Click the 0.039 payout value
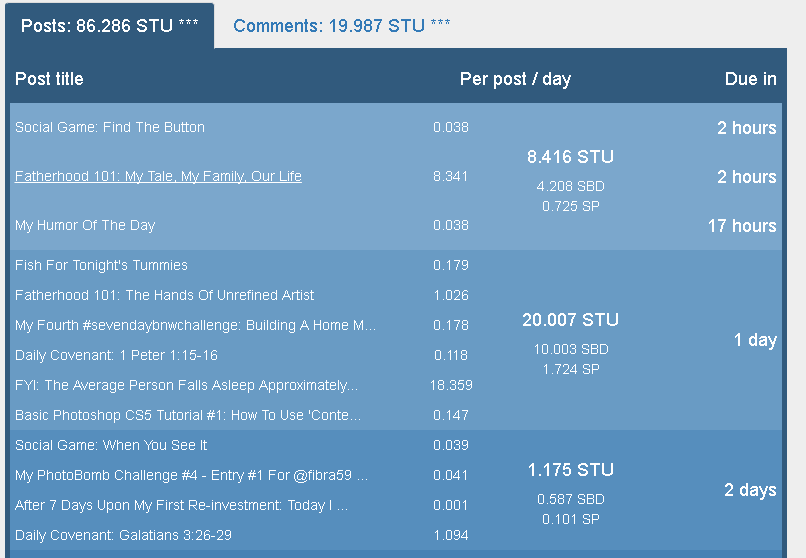Screen dimensions: 806x558 pos(451,445)
